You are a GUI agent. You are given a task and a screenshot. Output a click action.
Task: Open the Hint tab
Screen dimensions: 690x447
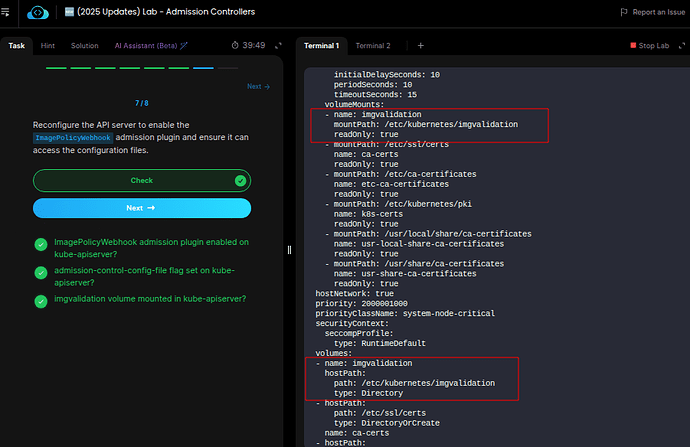(49, 46)
